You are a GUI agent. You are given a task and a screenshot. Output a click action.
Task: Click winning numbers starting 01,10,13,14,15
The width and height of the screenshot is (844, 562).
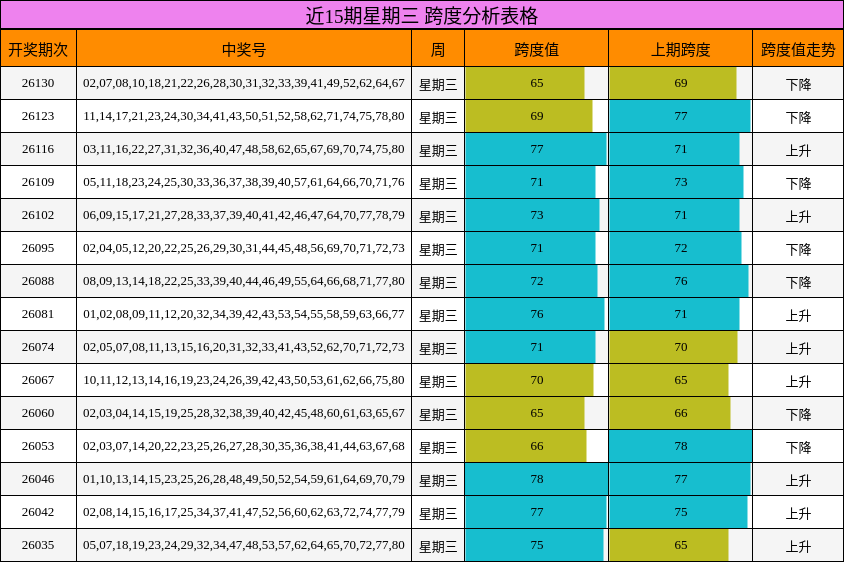pos(244,479)
